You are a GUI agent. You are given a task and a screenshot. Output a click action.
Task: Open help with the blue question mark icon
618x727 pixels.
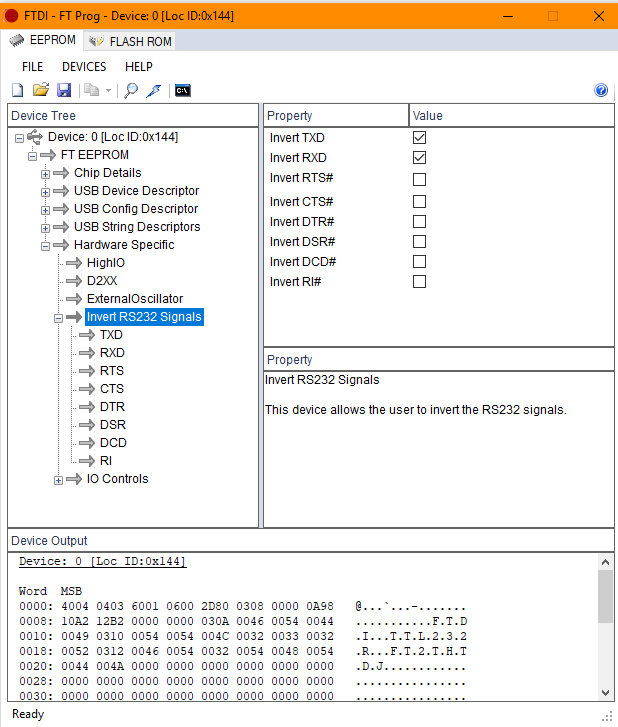tap(601, 90)
